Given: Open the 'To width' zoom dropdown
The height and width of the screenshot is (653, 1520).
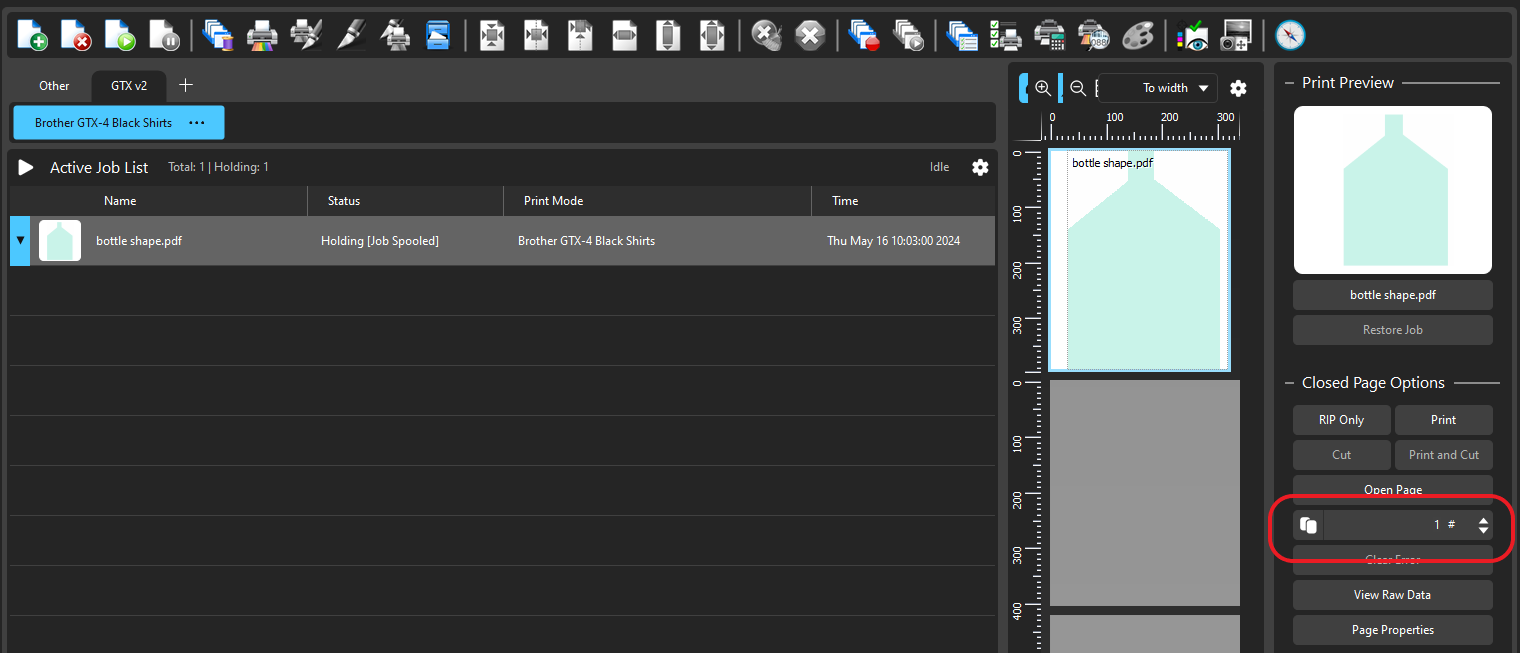Looking at the screenshot, I should 1158,88.
